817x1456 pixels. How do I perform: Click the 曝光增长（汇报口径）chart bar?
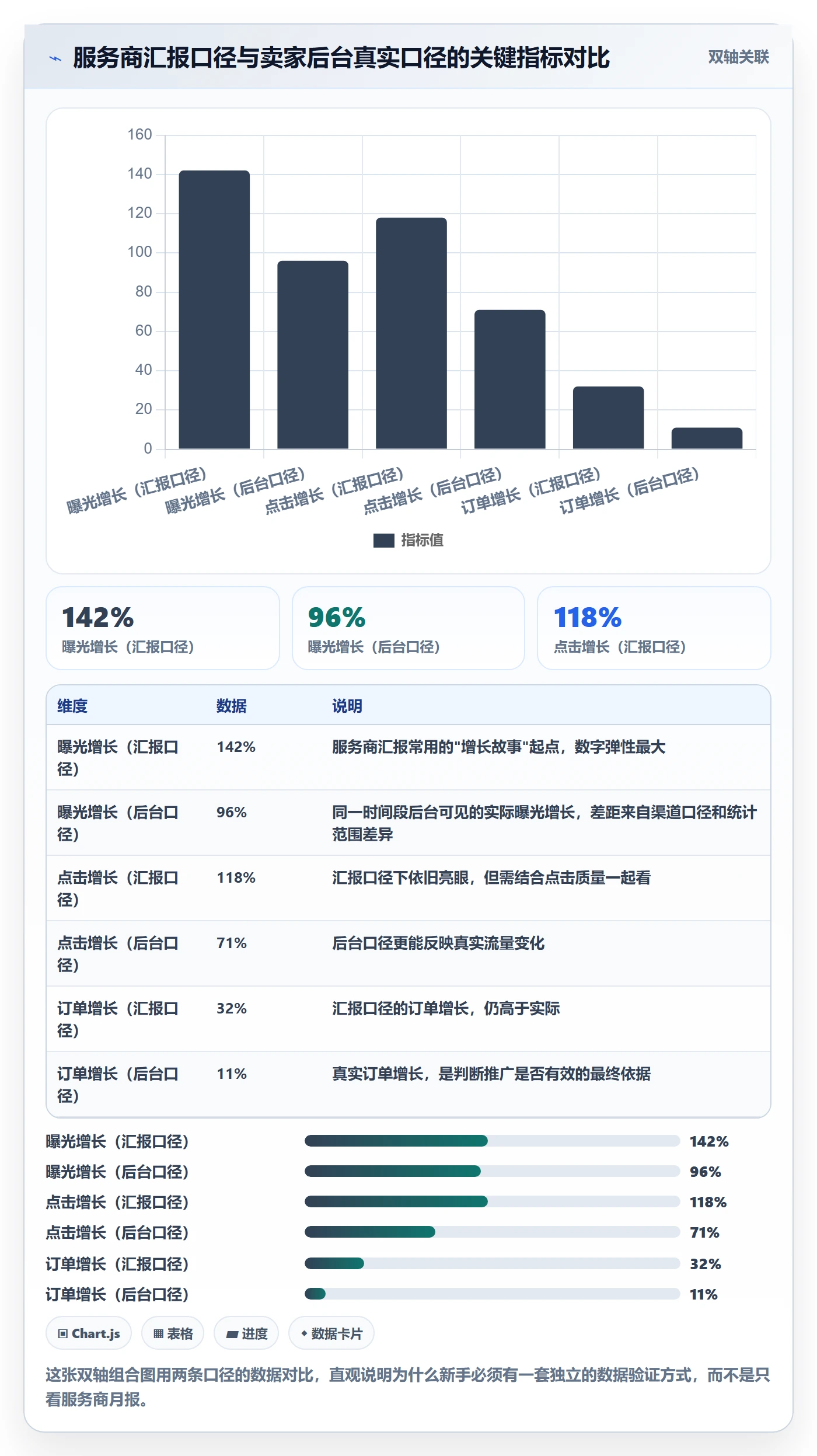pos(214,309)
